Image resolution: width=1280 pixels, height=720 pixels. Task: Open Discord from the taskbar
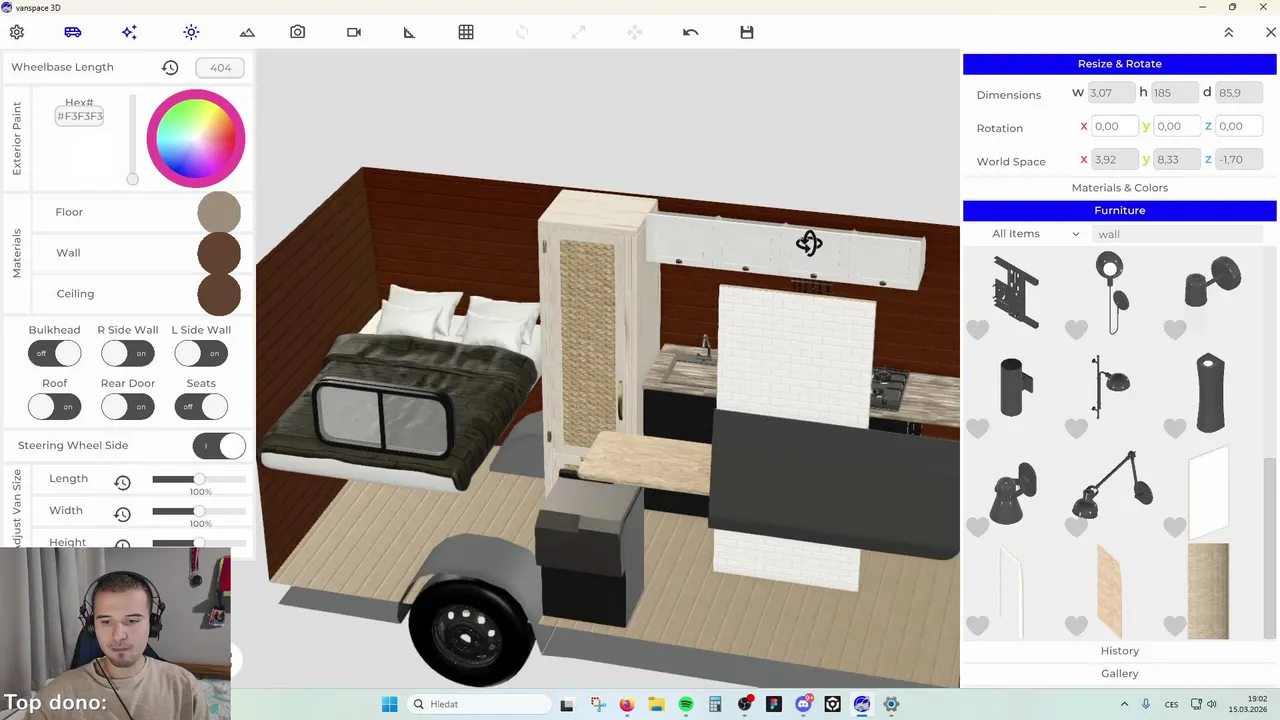[804, 704]
